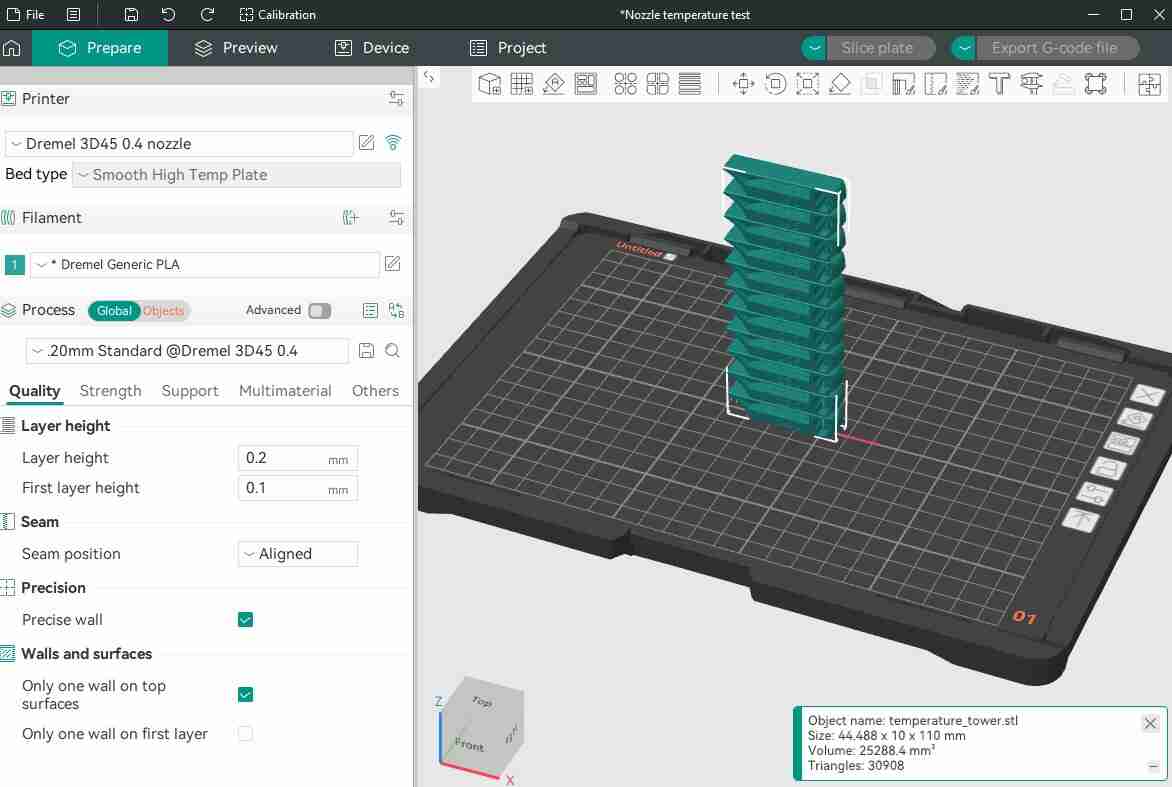Open the File menu
The width and height of the screenshot is (1172, 787).
[25, 14]
